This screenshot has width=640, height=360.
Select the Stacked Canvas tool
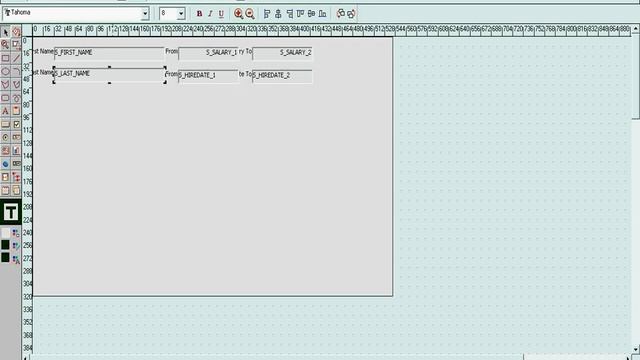[x=16, y=190]
